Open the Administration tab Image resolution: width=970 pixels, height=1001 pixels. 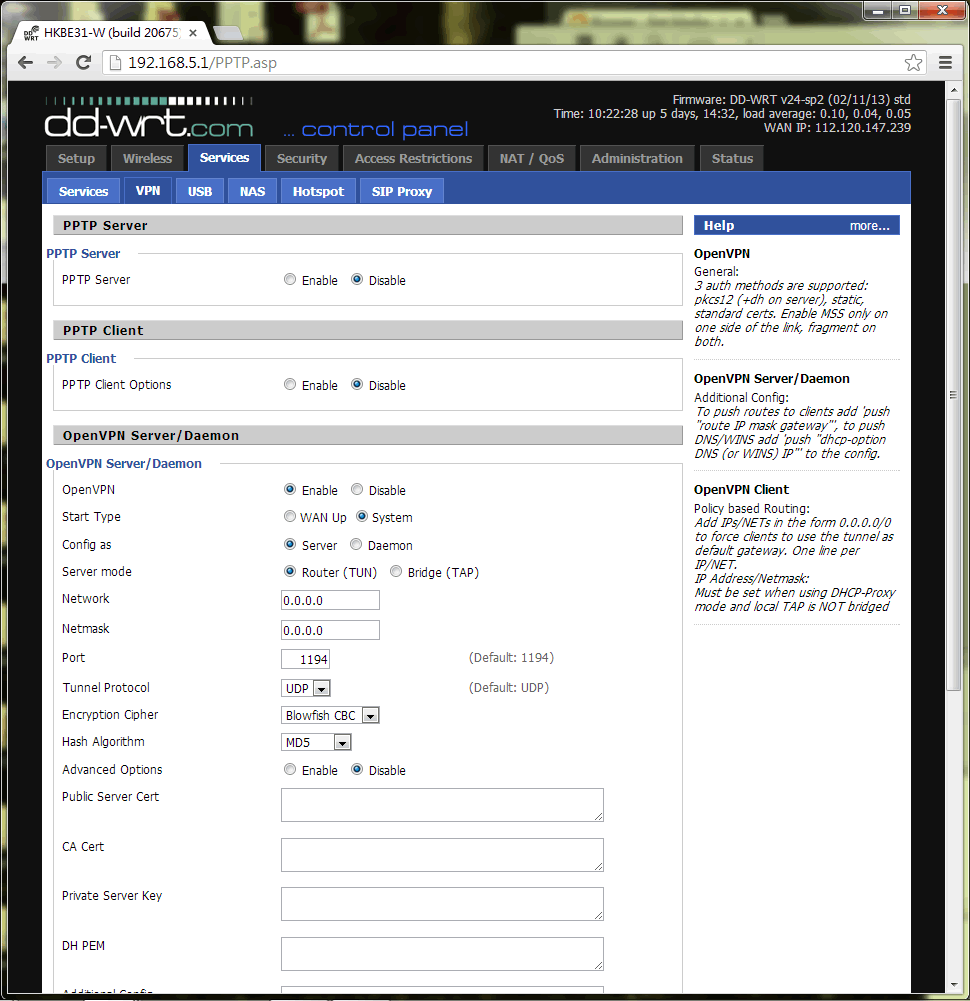(x=637, y=158)
